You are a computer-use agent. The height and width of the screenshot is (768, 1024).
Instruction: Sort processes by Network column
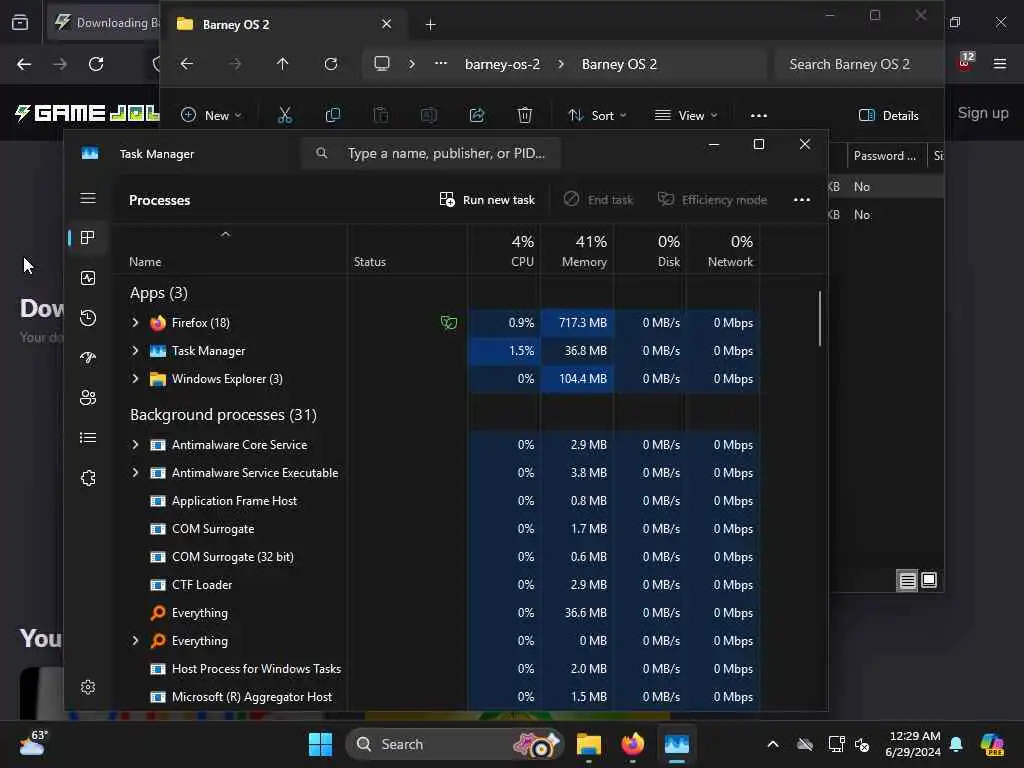(723, 251)
